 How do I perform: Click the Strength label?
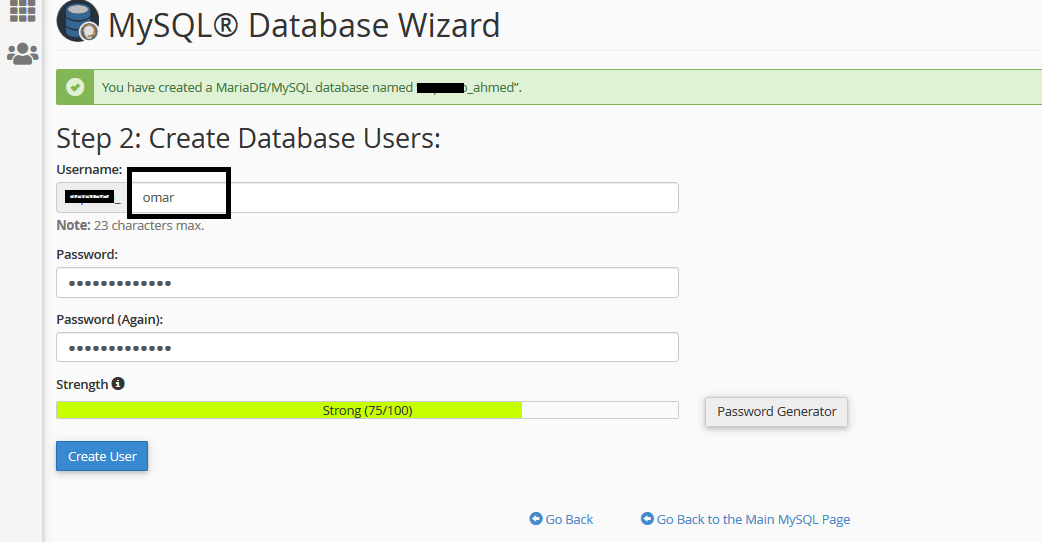pos(82,385)
